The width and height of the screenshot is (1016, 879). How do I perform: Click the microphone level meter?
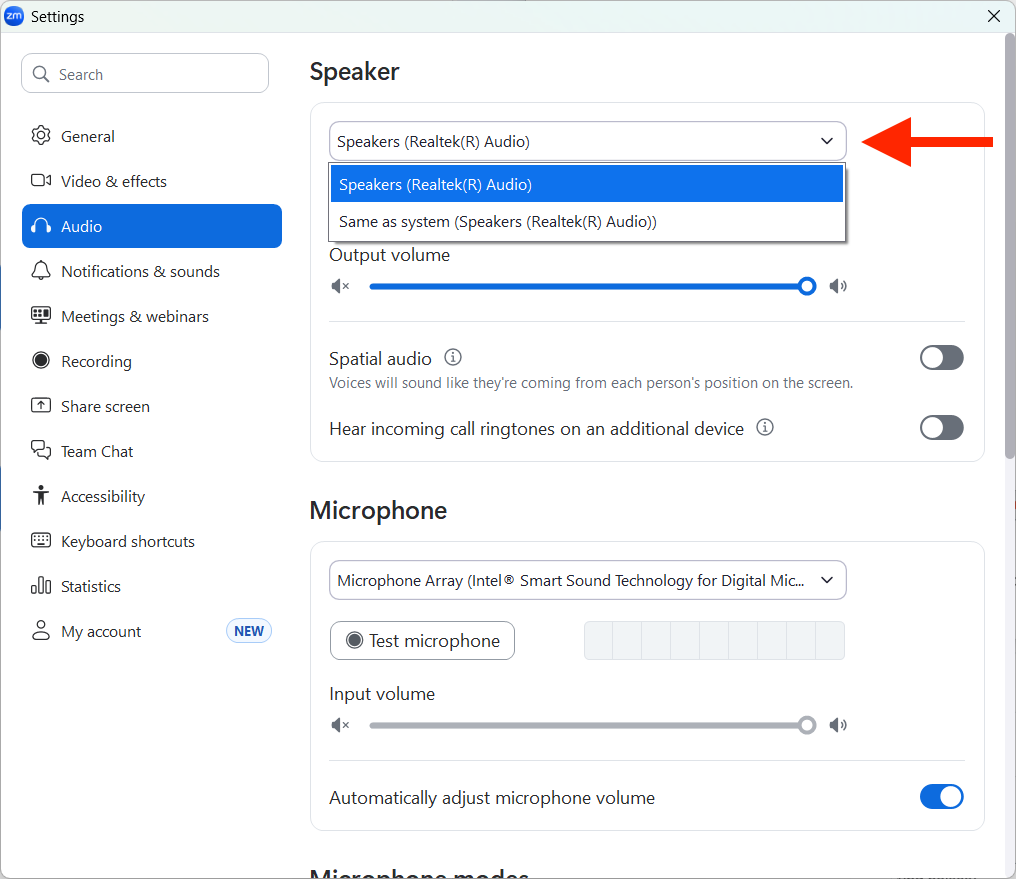(714, 641)
